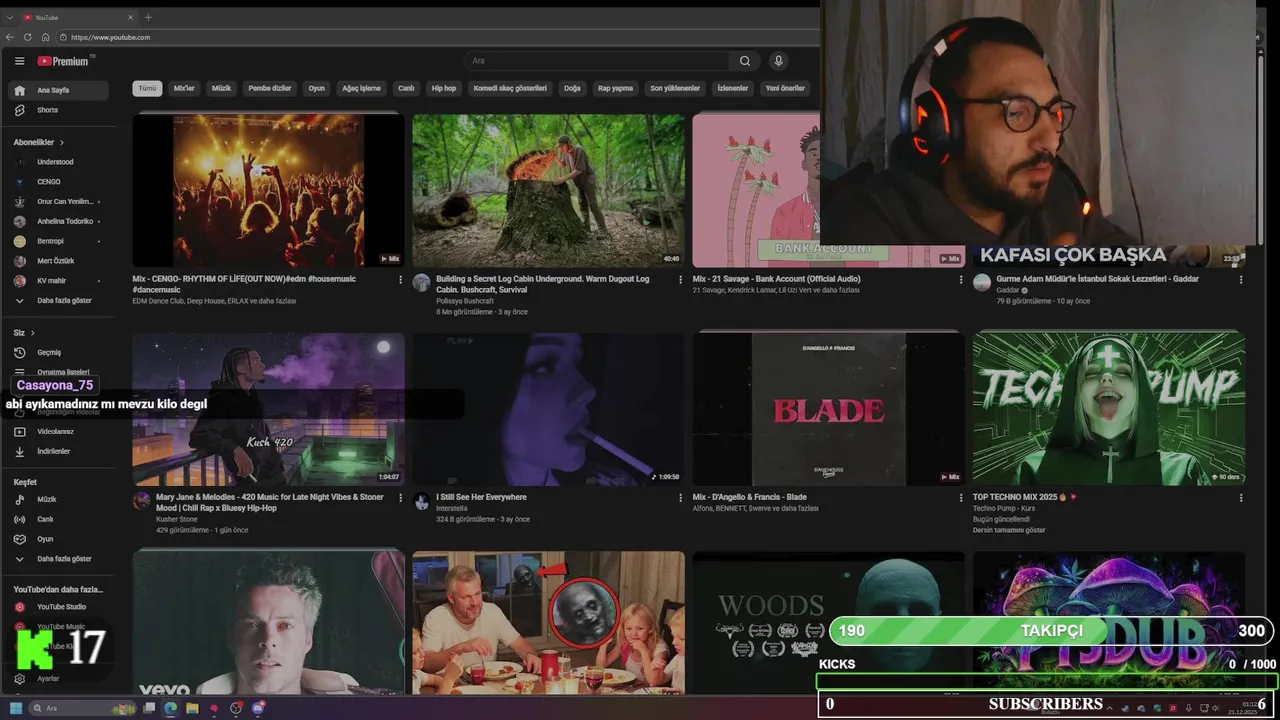
Task: Open İndirilenler downloads
Action: point(59,451)
